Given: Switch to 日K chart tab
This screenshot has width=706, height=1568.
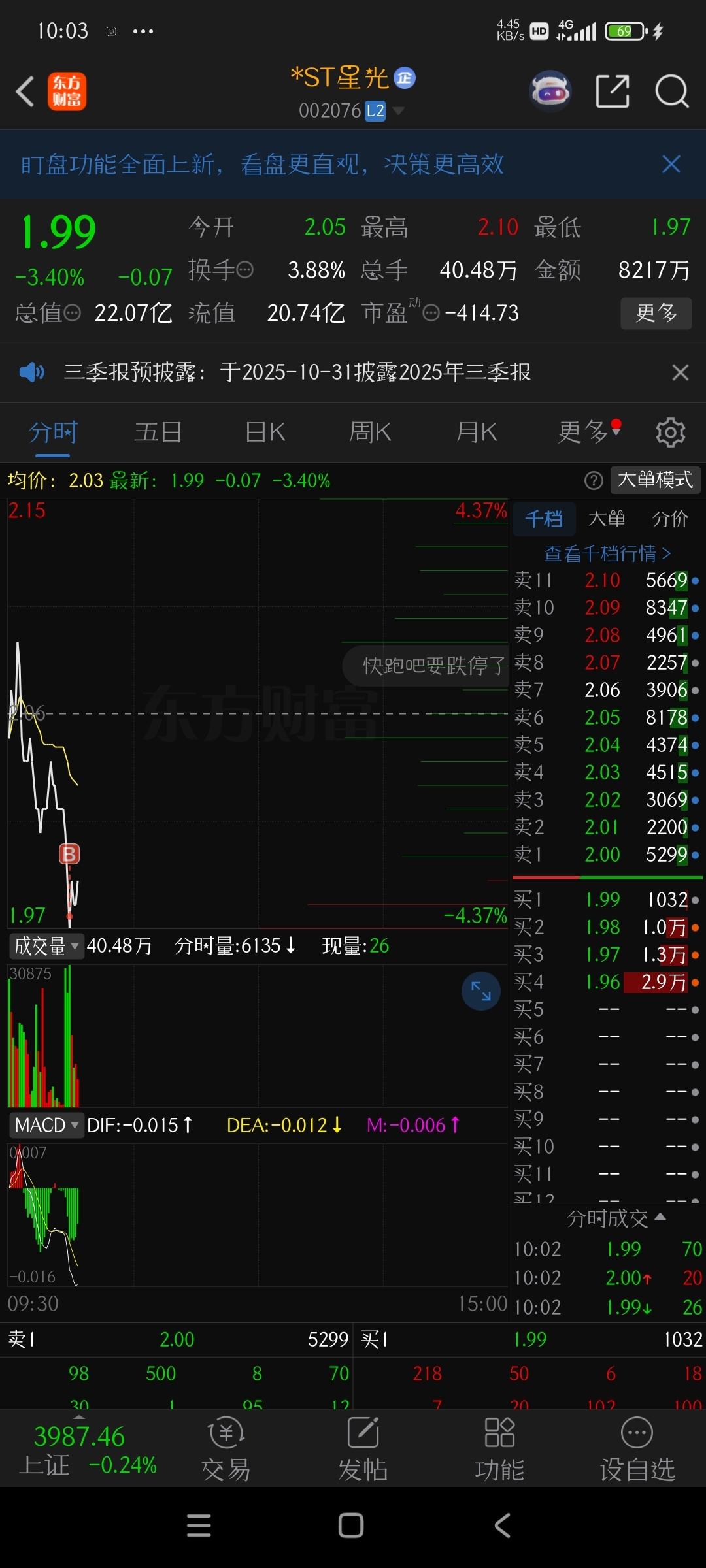Looking at the screenshot, I should tap(265, 433).
